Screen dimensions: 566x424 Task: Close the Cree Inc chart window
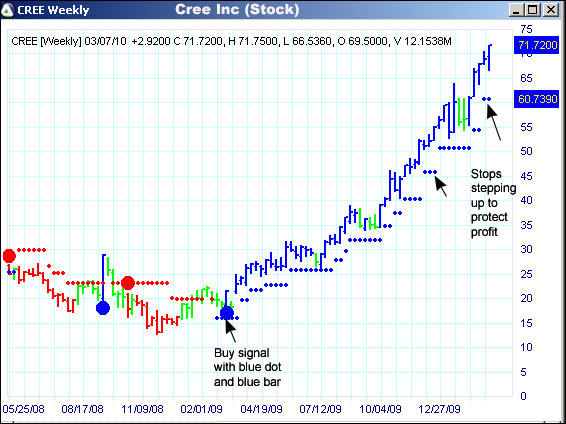coord(550,10)
